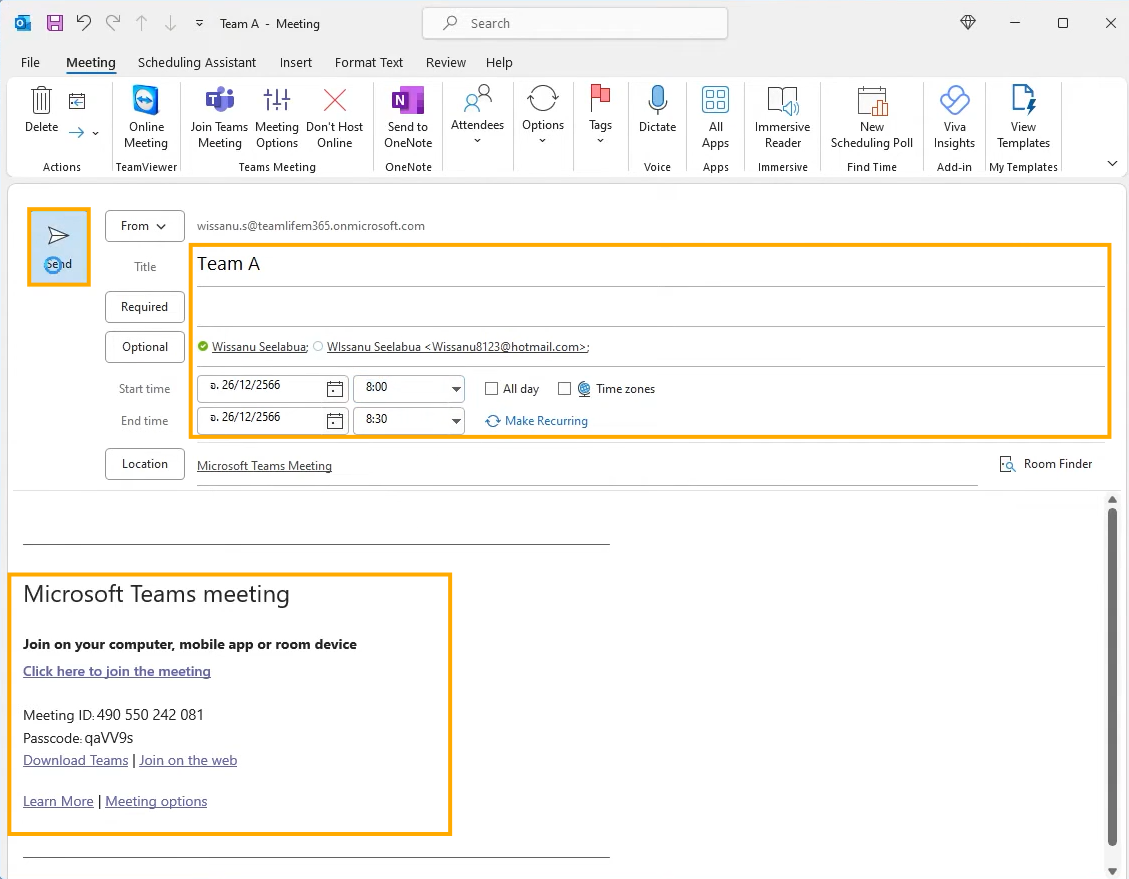Screen dimensions: 1129x879
Task: Click the Location button
Action: (x=145, y=464)
